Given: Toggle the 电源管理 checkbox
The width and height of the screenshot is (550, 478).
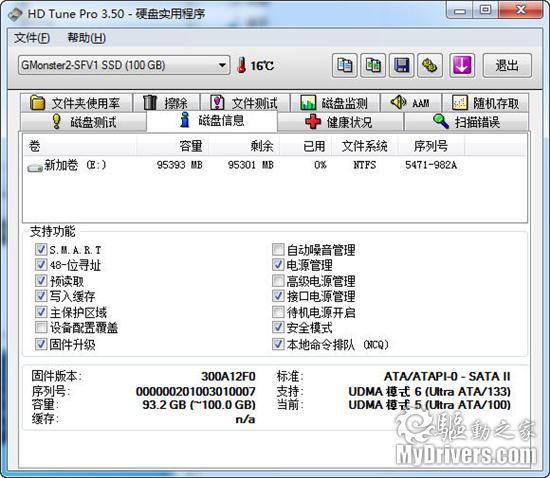Looking at the screenshot, I should pos(278,265).
